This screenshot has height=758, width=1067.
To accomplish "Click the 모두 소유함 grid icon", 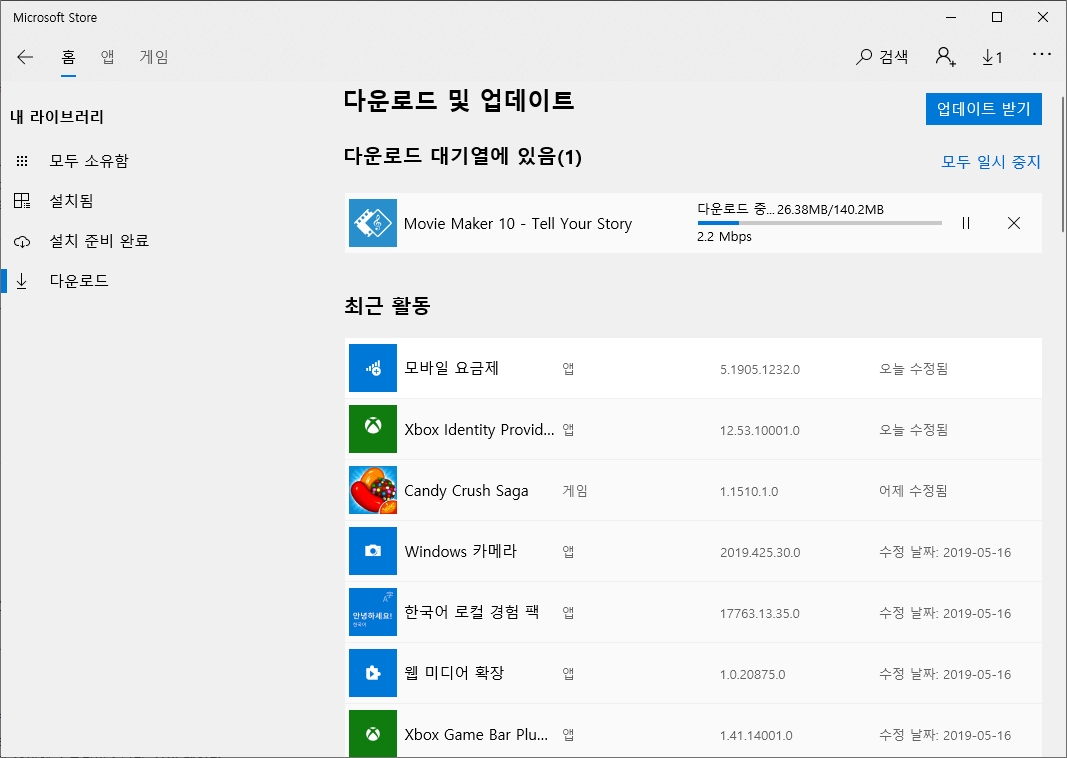I will click(22, 161).
